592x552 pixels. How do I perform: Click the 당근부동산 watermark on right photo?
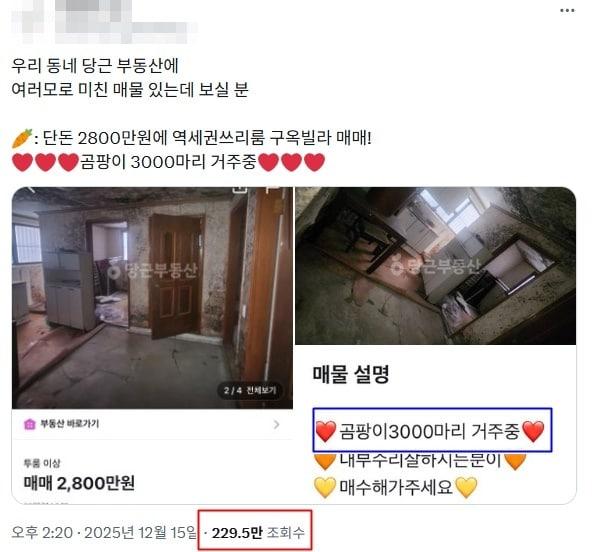pos(434,267)
